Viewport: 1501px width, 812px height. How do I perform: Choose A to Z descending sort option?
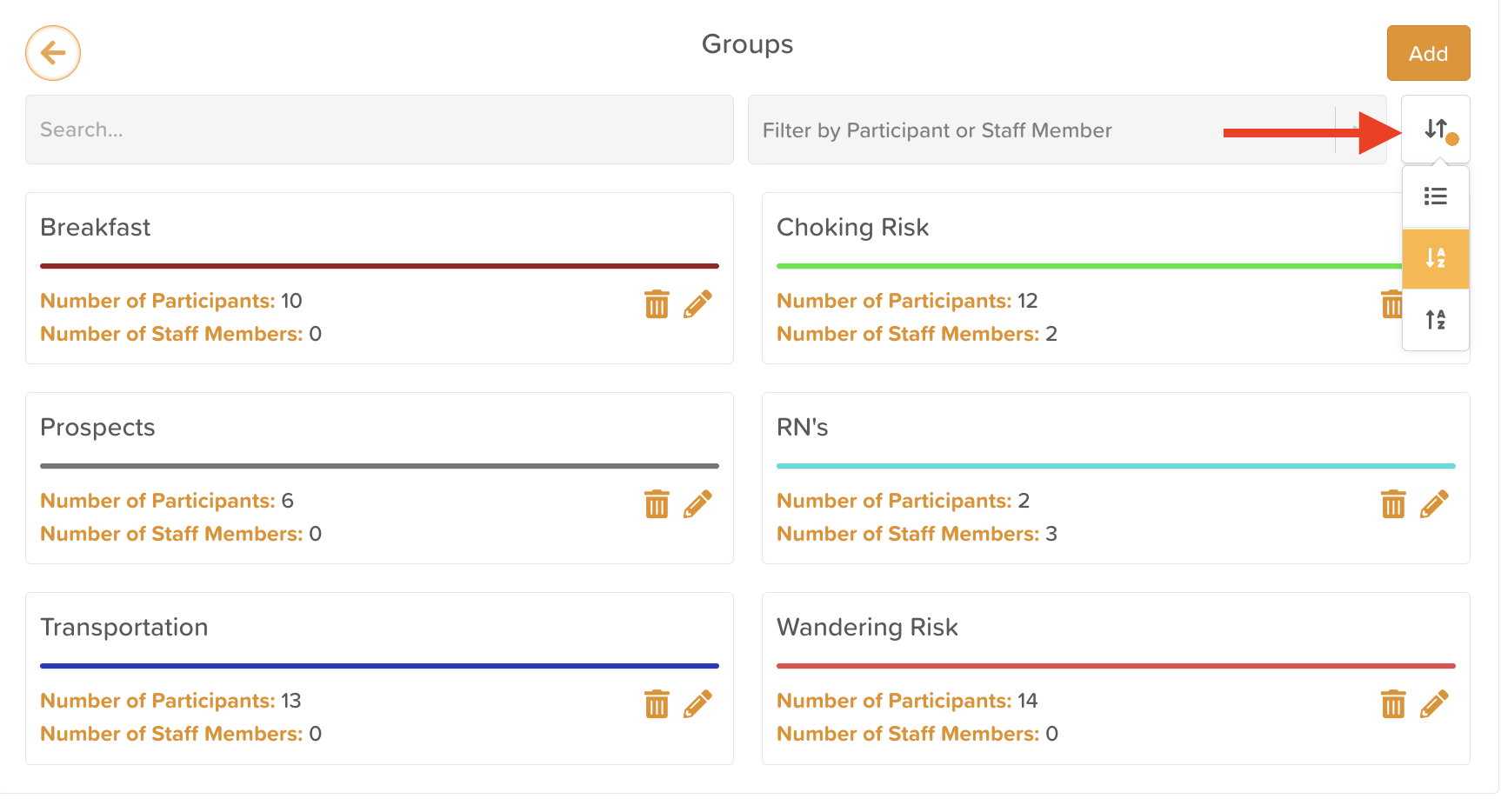tap(1436, 258)
